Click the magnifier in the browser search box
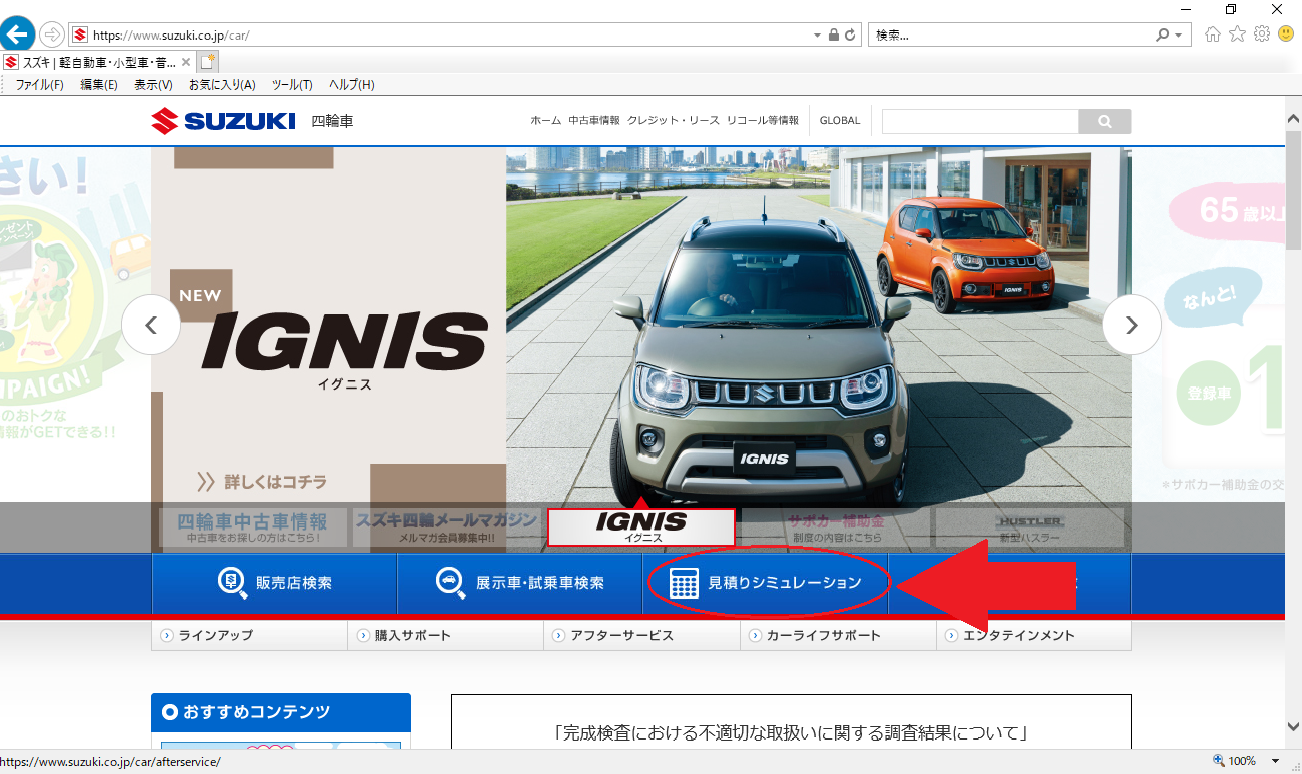The image size is (1302, 774). pyautogui.click(x=1163, y=35)
